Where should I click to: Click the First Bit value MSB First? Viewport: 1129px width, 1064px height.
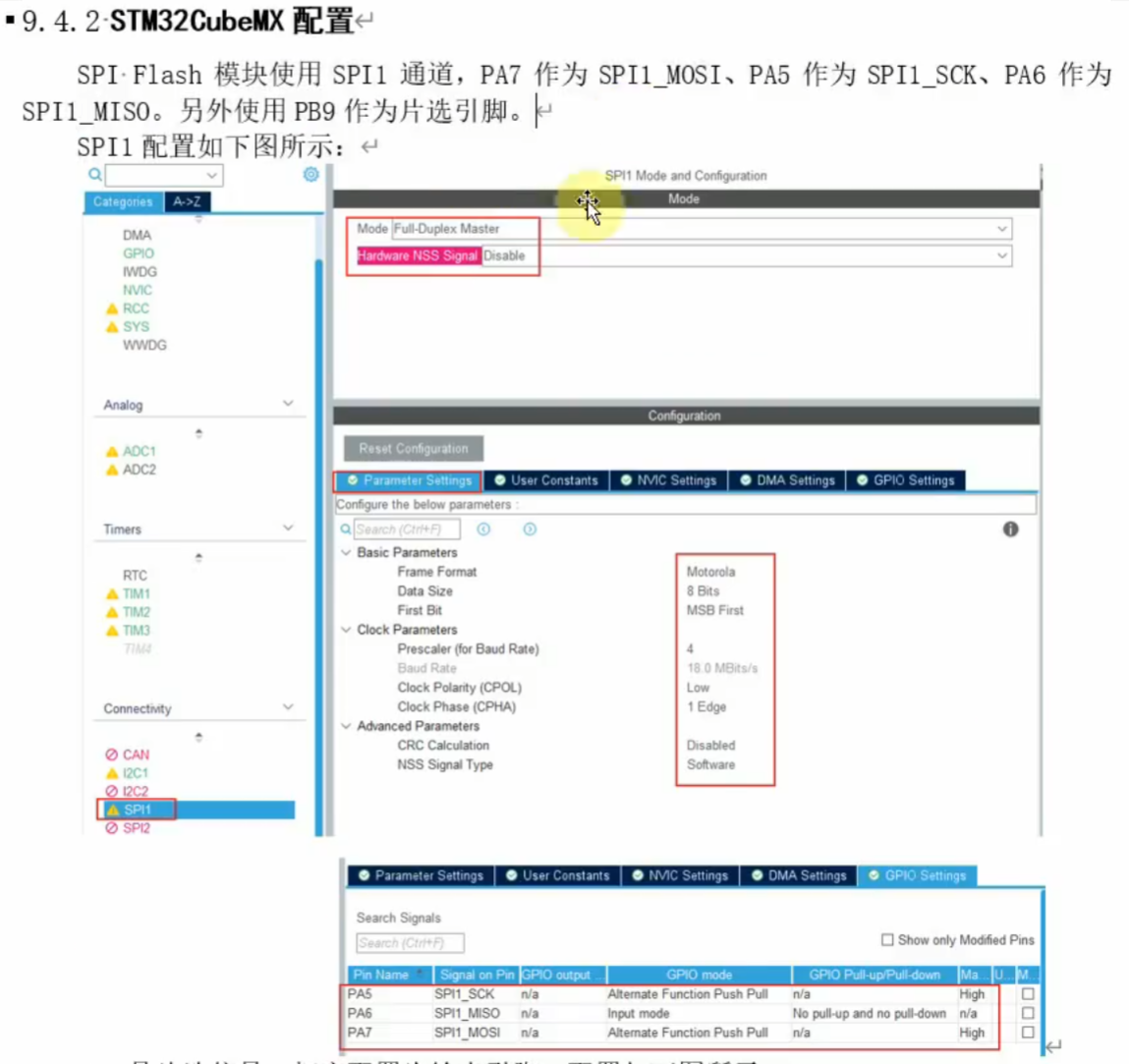pyautogui.click(x=715, y=610)
